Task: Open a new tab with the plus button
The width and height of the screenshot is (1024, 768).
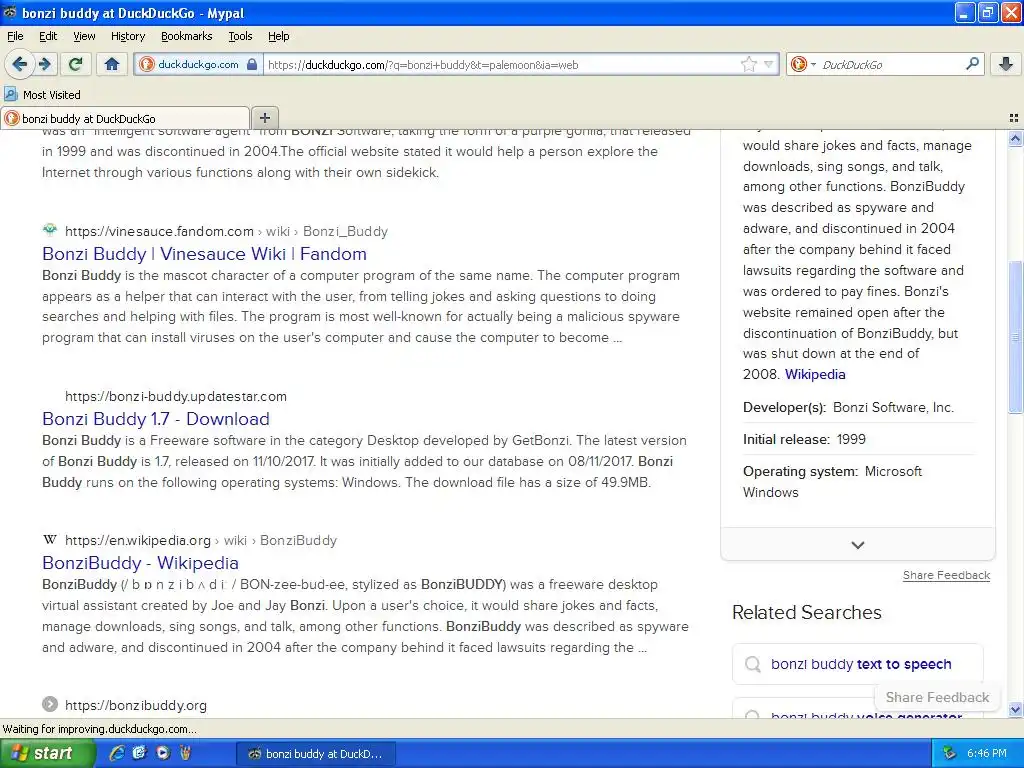Action: tap(264, 118)
